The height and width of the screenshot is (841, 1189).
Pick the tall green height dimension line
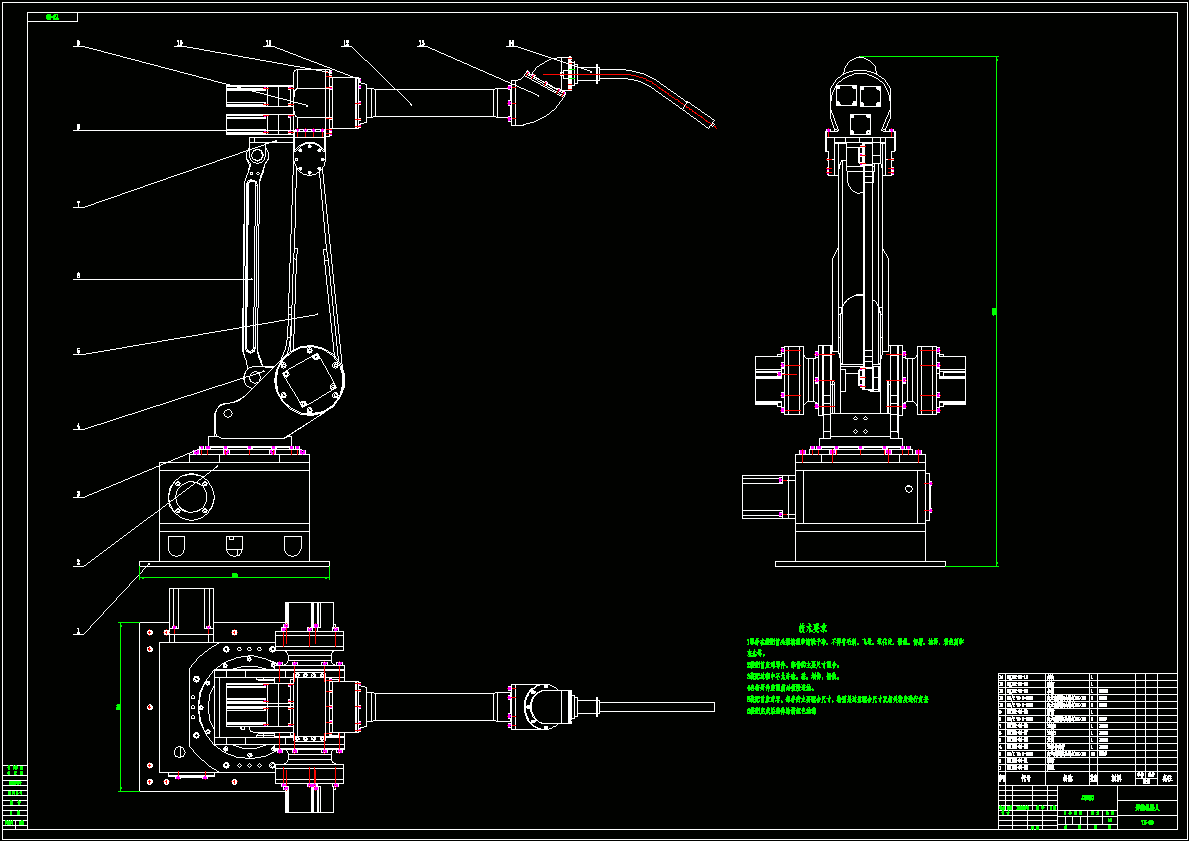coord(996,311)
